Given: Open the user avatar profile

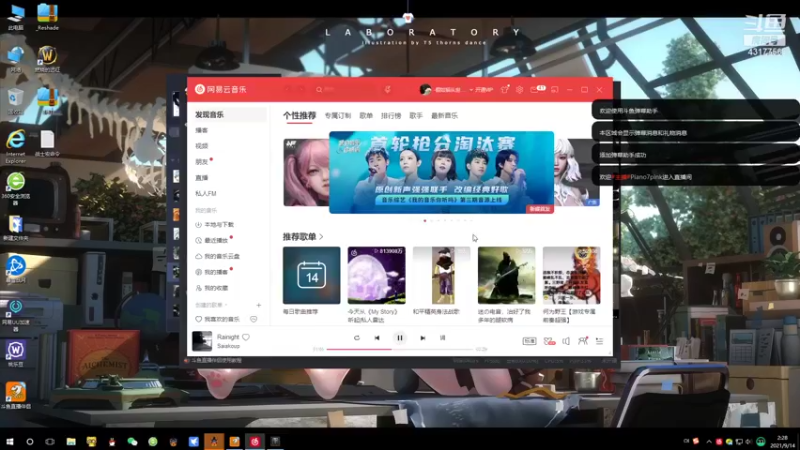Looking at the screenshot, I should tap(425, 89).
